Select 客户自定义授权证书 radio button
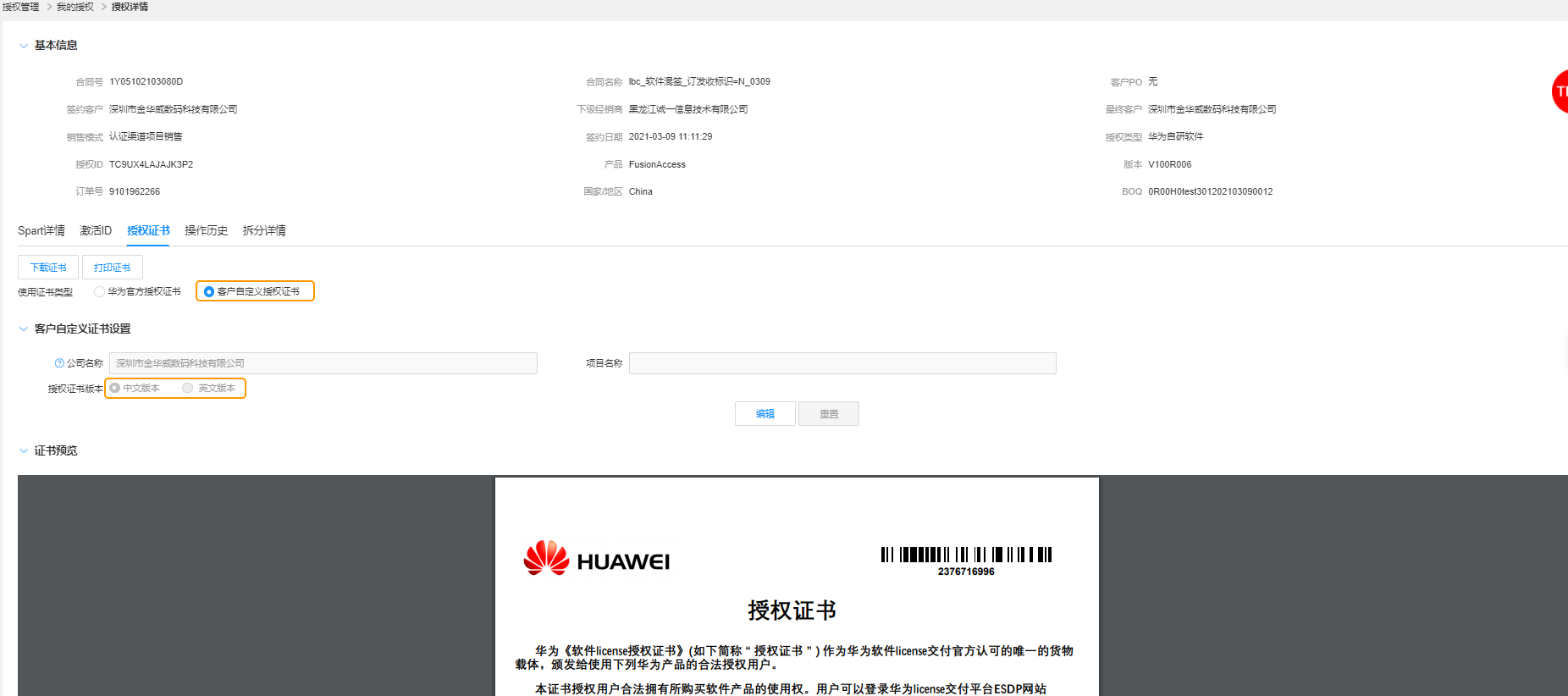 209,291
